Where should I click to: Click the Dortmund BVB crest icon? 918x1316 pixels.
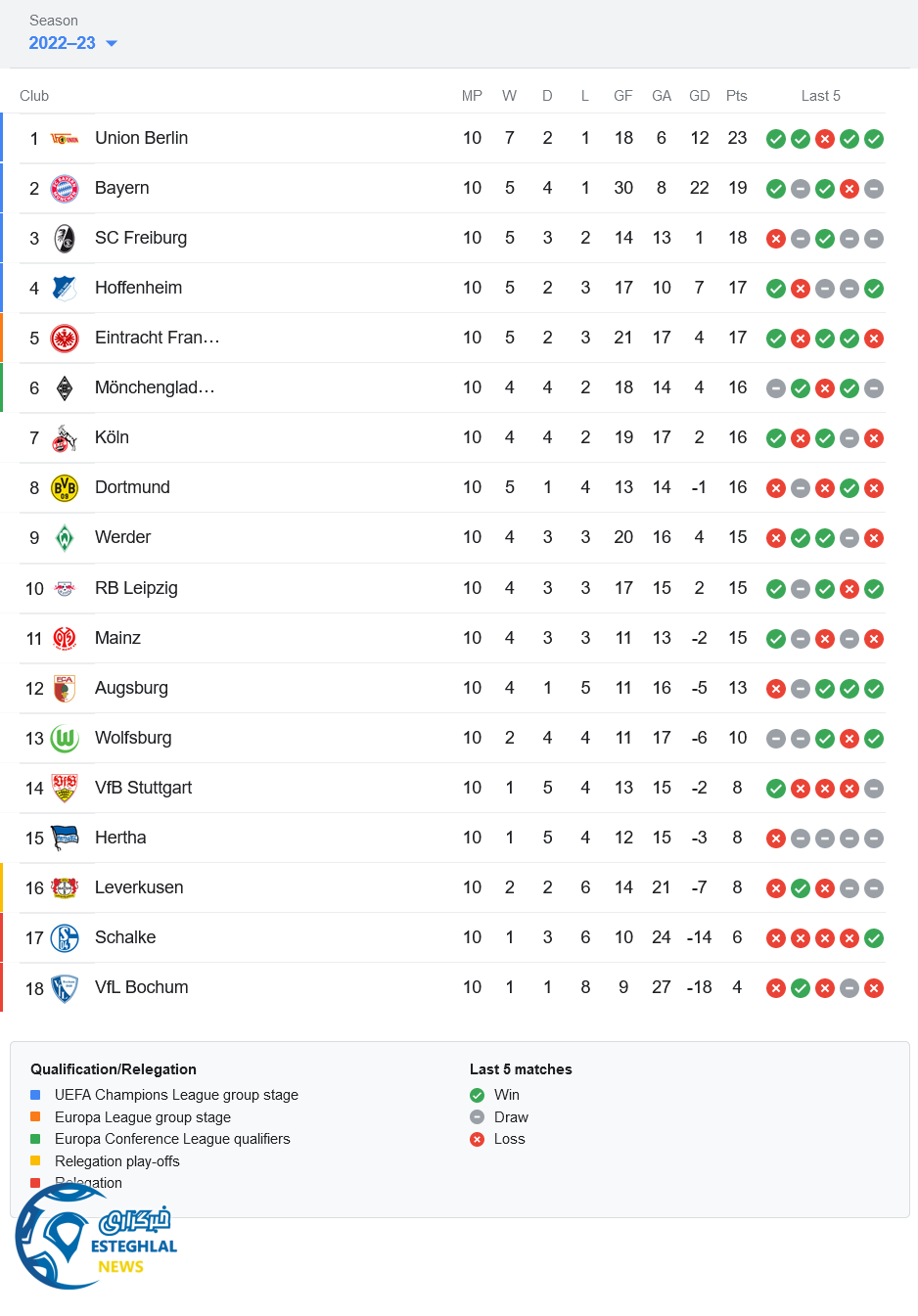(65, 488)
